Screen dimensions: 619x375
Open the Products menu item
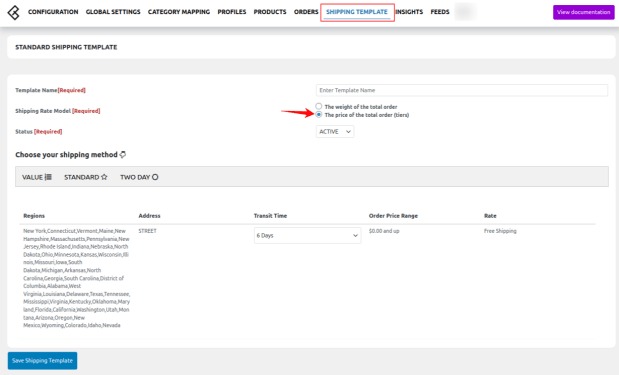(x=270, y=12)
